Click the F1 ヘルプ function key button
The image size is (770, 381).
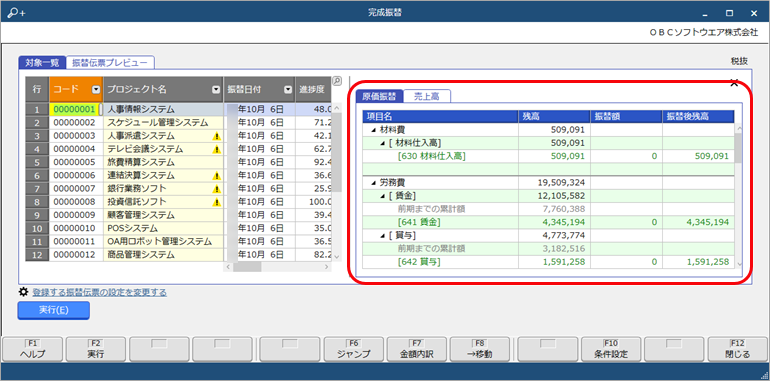point(32,349)
